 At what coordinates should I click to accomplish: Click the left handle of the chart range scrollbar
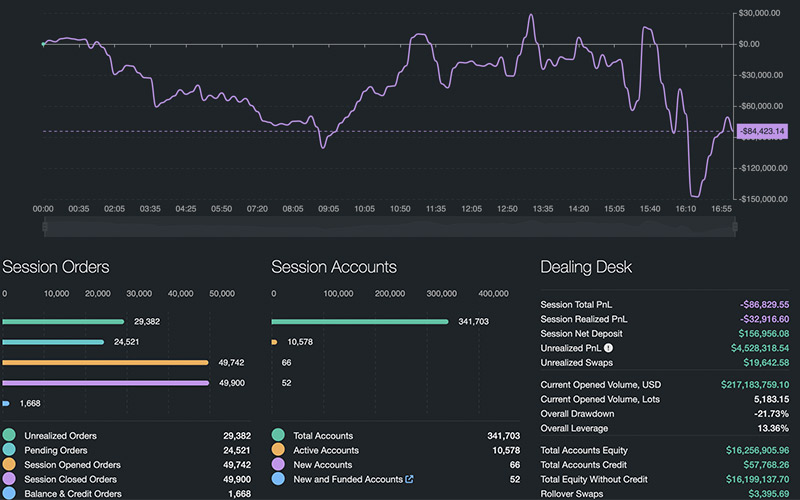pyautogui.click(x=45, y=228)
